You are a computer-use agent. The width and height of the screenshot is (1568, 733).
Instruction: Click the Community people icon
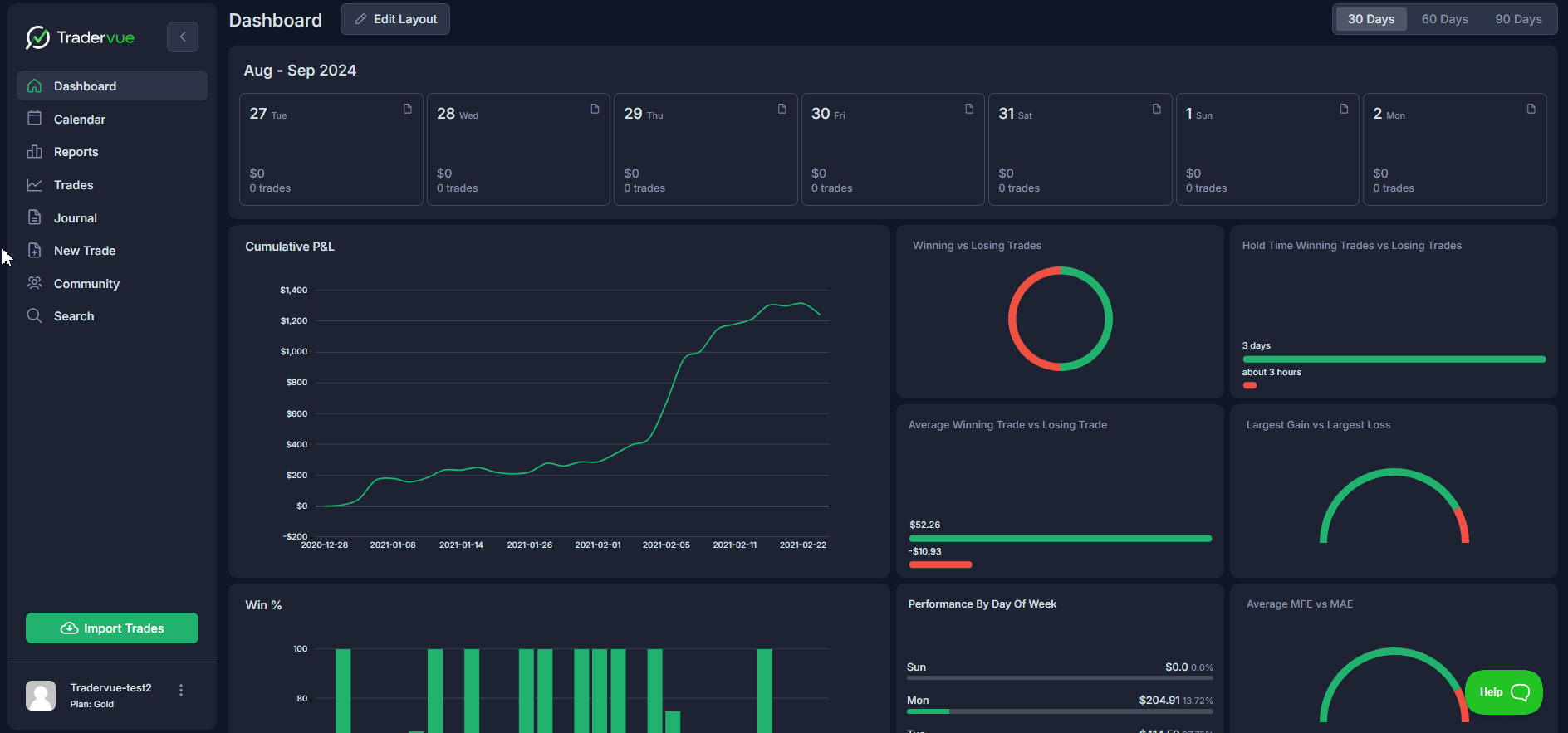tap(34, 283)
